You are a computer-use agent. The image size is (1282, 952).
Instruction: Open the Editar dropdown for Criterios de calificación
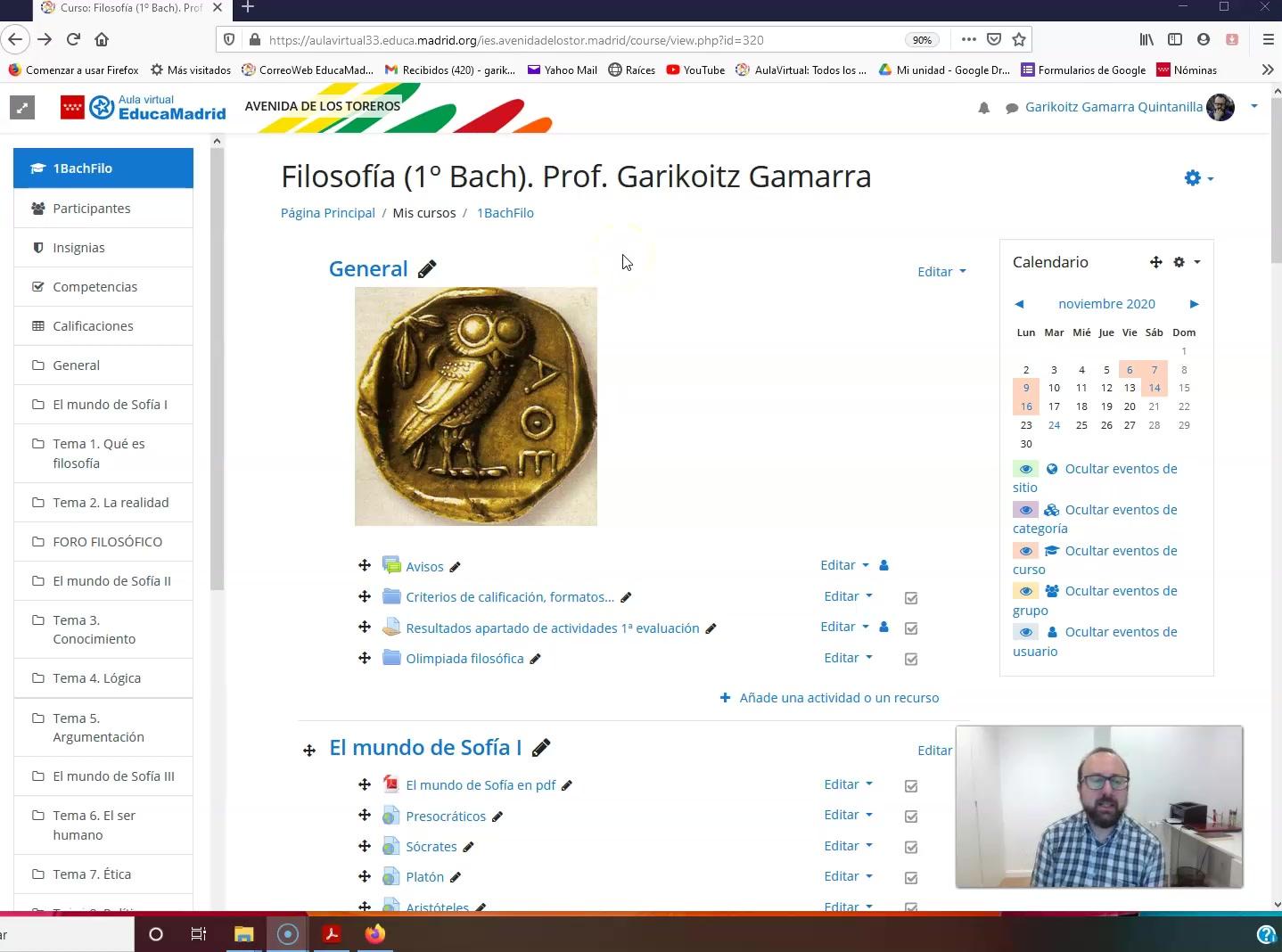848,596
